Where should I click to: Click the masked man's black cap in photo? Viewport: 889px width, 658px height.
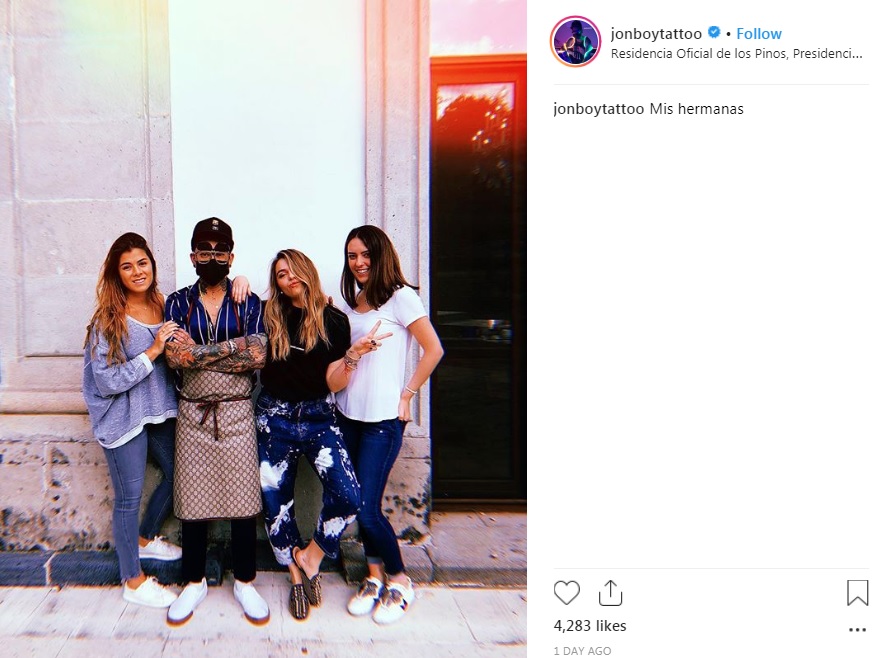pyautogui.click(x=212, y=232)
